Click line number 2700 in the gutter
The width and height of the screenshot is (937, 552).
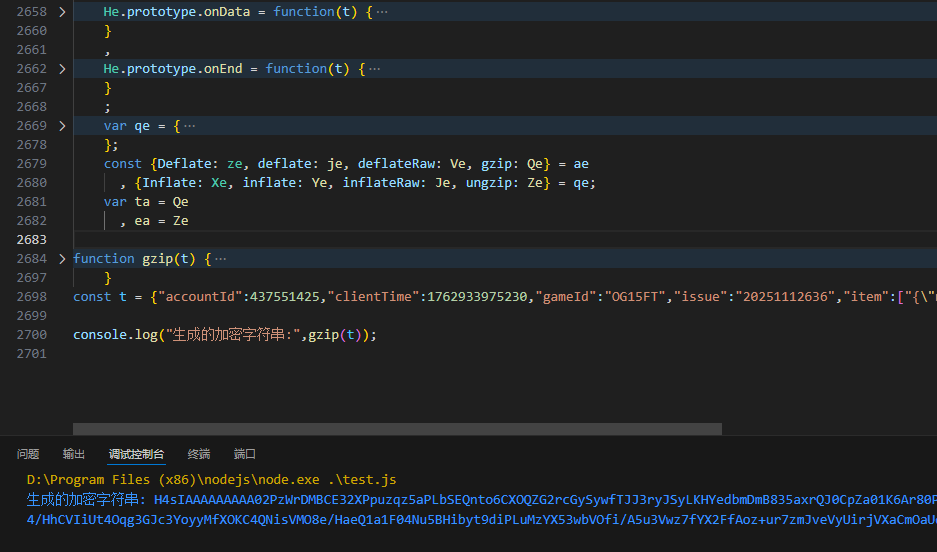[x=31, y=335]
